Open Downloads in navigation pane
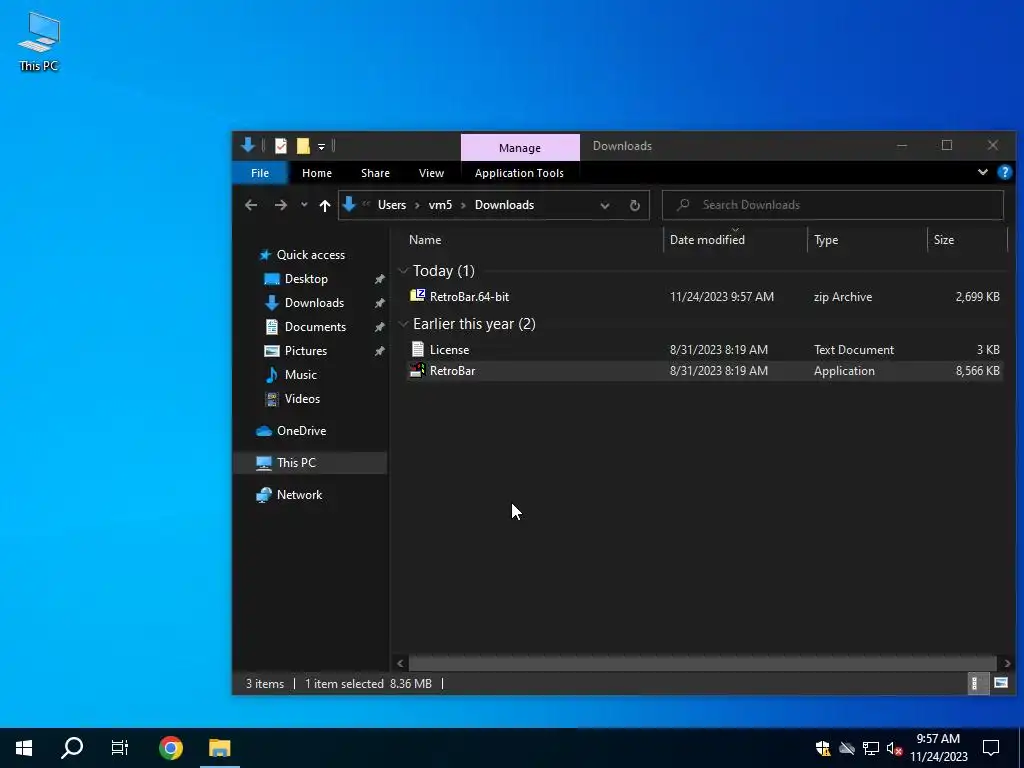 (x=314, y=303)
